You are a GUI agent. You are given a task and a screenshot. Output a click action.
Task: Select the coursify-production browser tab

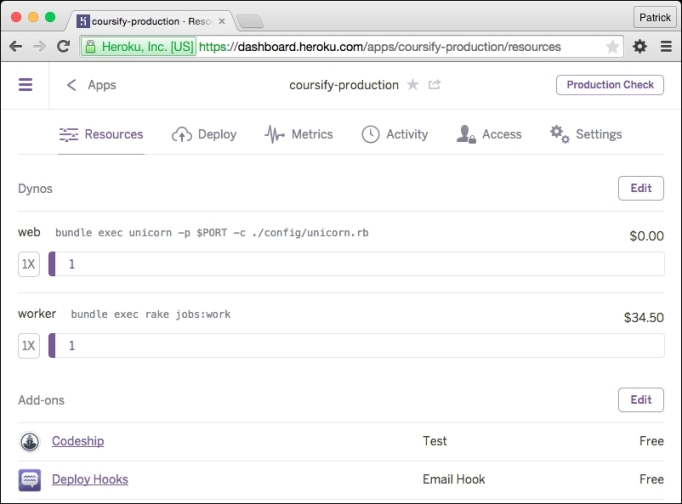151,21
